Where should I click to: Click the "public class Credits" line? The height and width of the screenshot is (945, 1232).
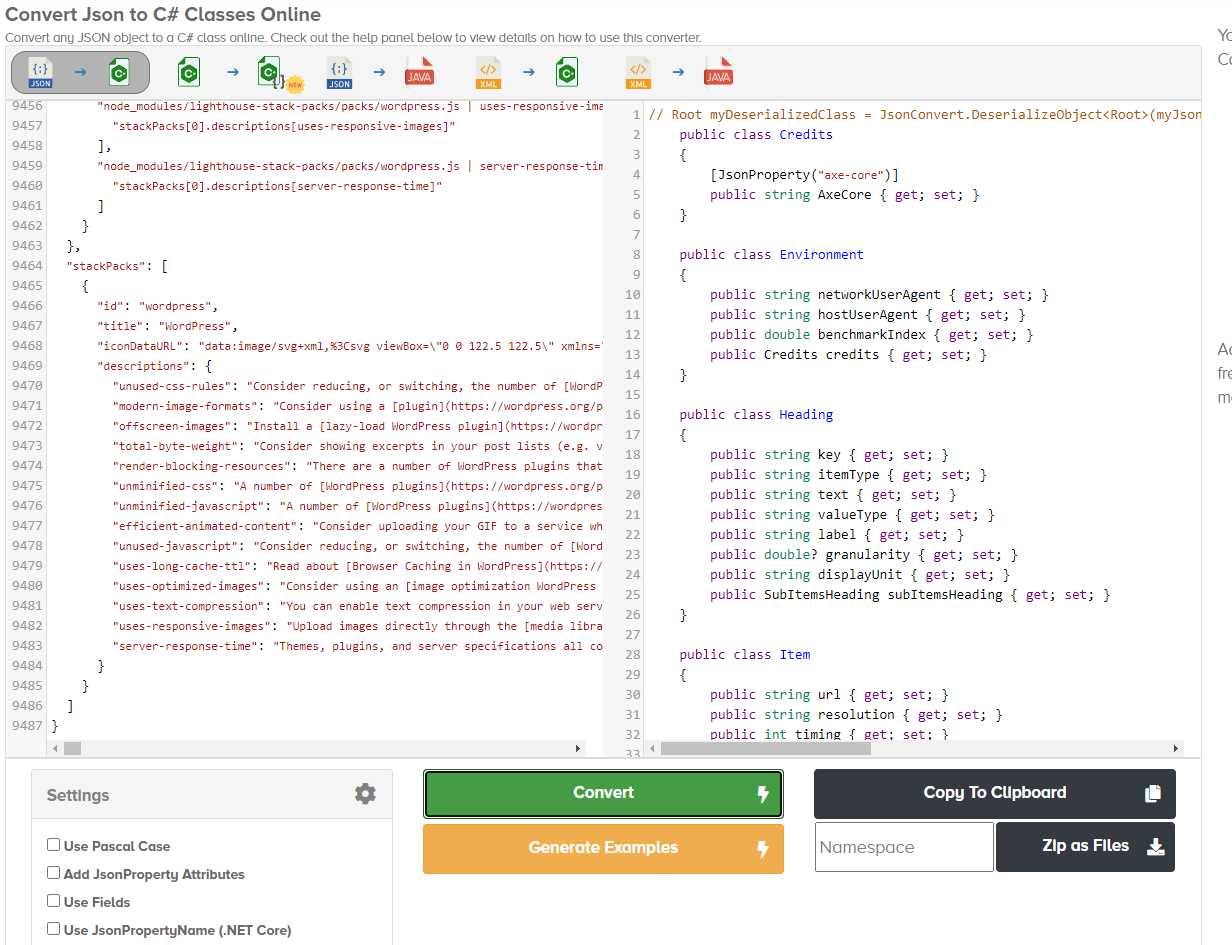(x=756, y=134)
